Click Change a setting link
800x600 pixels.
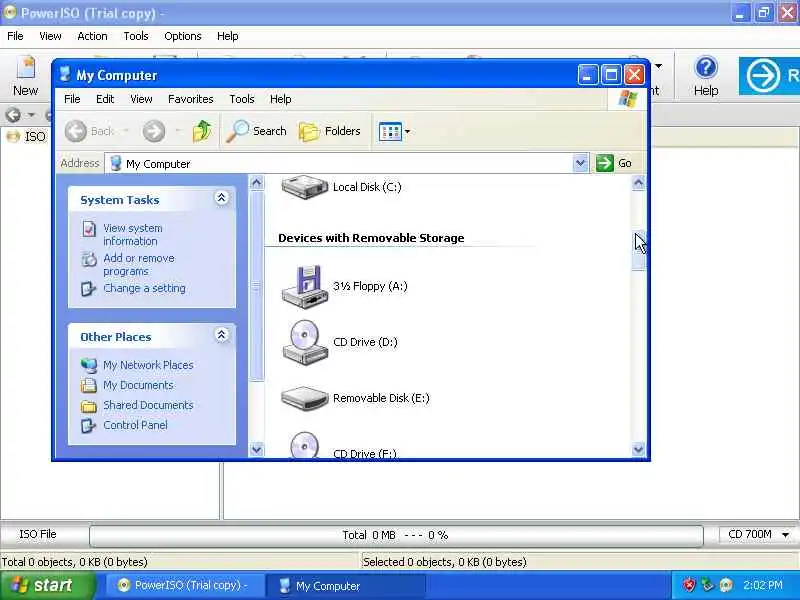click(x=144, y=289)
